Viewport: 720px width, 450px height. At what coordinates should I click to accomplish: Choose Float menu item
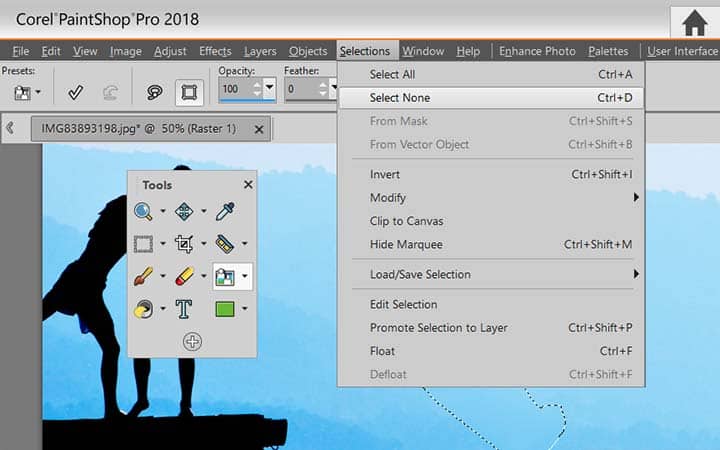[x=491, y=351]
